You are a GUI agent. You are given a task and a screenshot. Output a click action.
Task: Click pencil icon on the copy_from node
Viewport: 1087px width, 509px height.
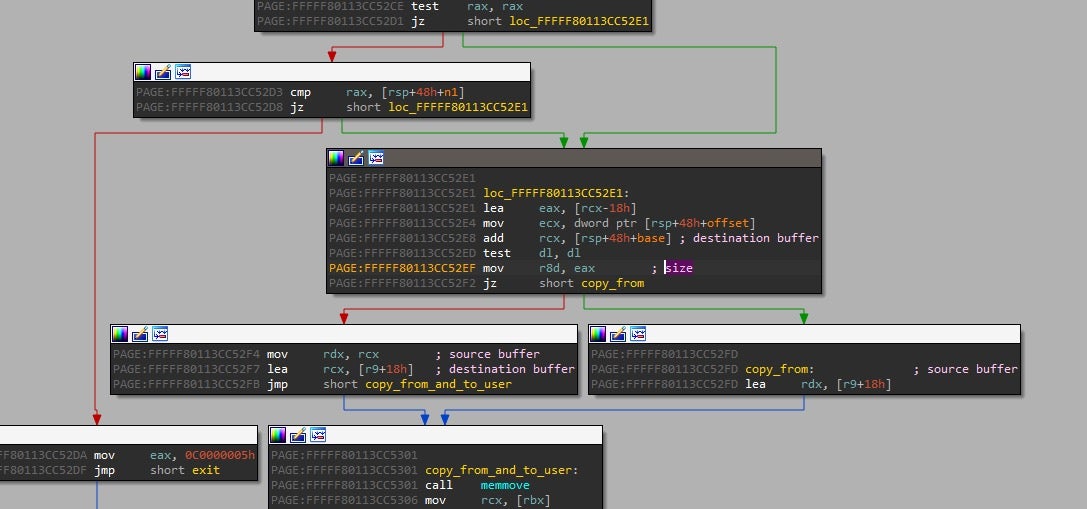click(x=618, y=333)
